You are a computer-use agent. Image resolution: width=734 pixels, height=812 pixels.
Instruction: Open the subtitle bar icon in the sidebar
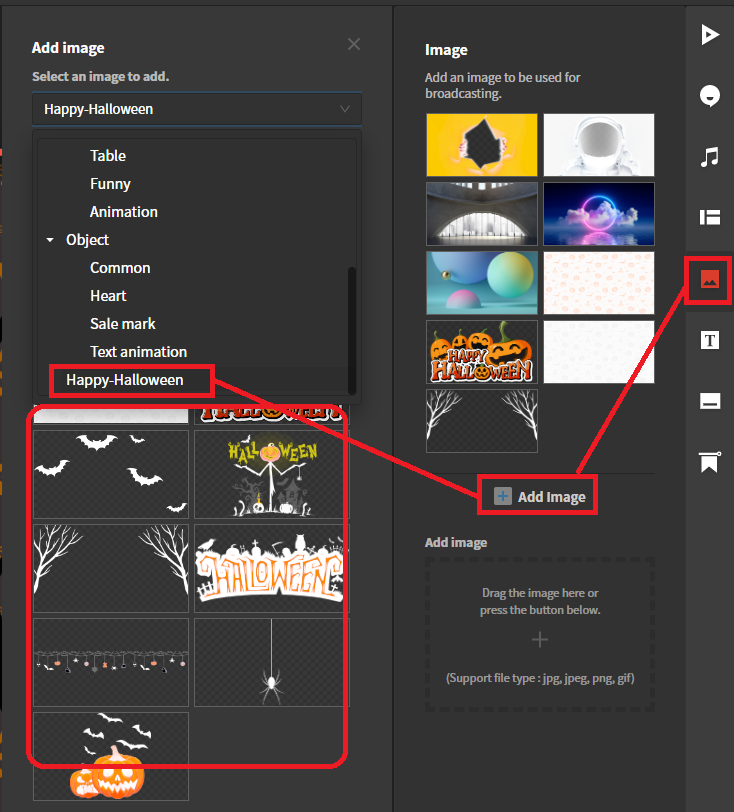pos(710,402)
